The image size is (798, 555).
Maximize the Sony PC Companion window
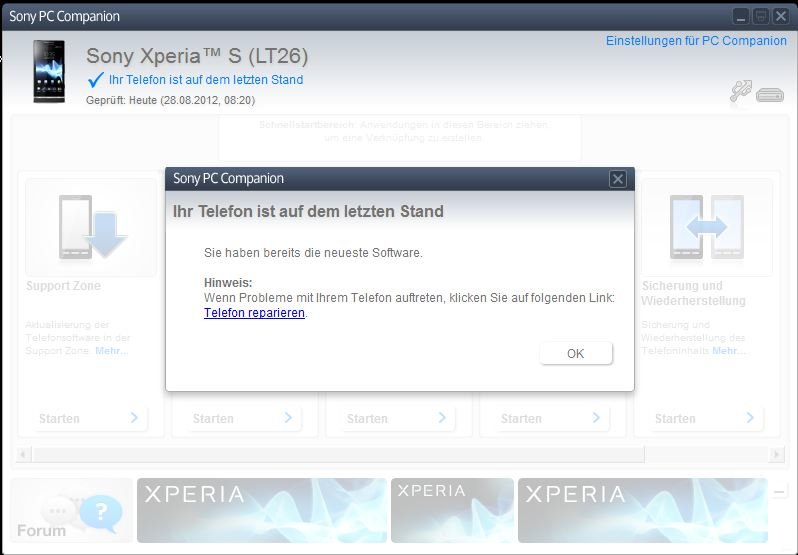(761, 17)
